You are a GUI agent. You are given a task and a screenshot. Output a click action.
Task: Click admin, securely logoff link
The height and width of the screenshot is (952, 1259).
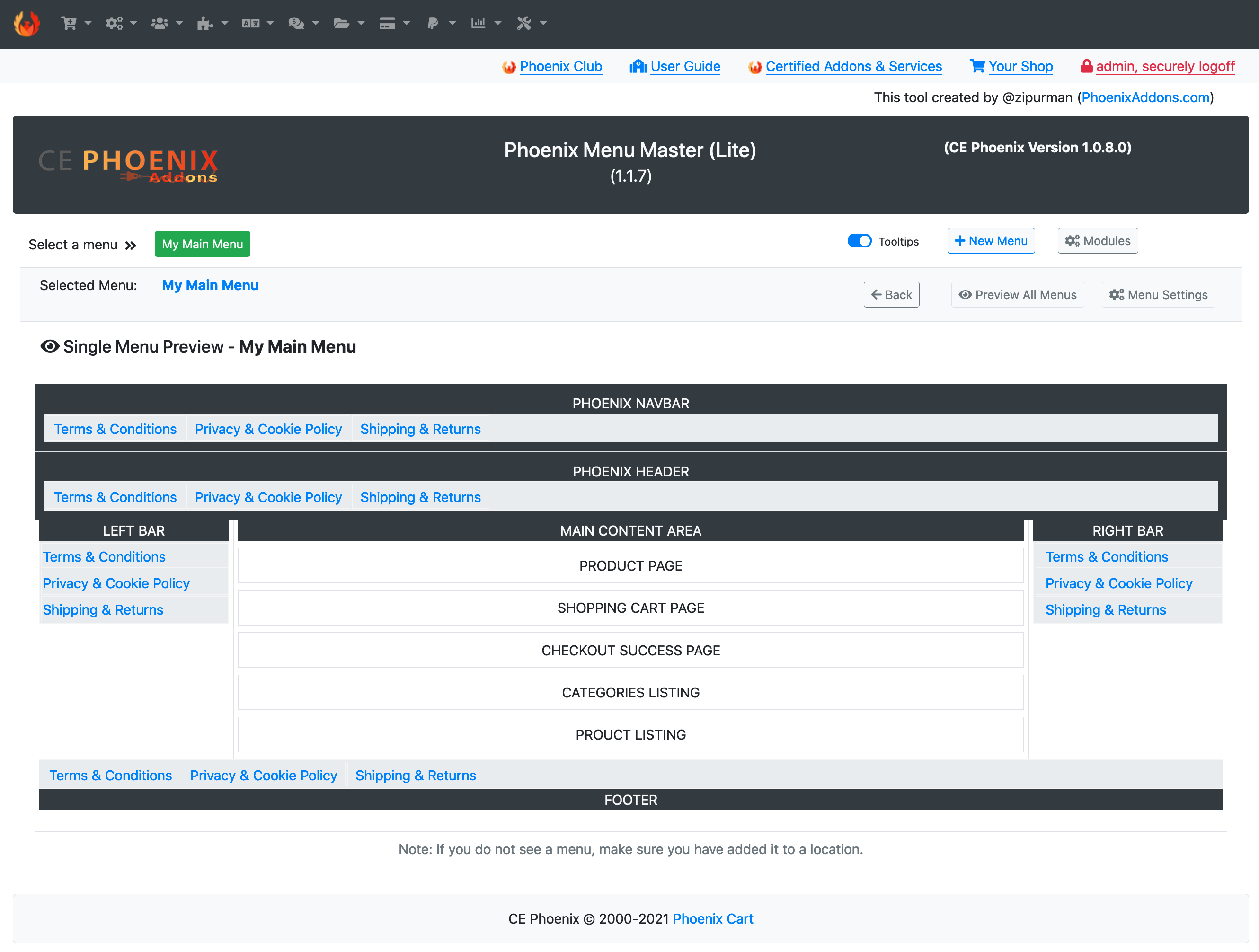click(x=1165, y=67)
